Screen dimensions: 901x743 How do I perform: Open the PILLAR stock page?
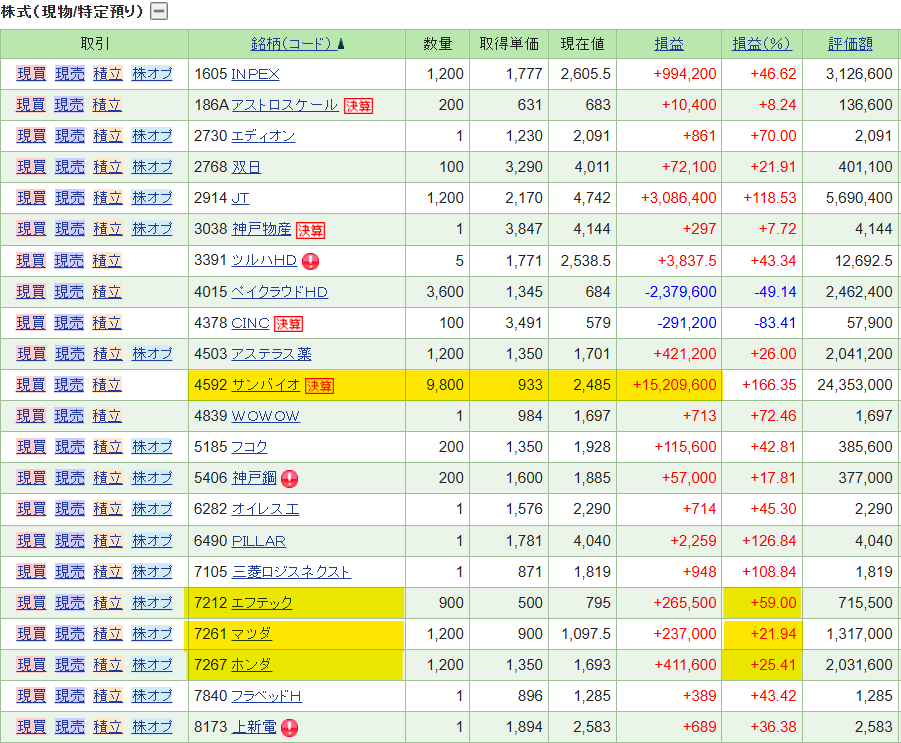[259, 541]
